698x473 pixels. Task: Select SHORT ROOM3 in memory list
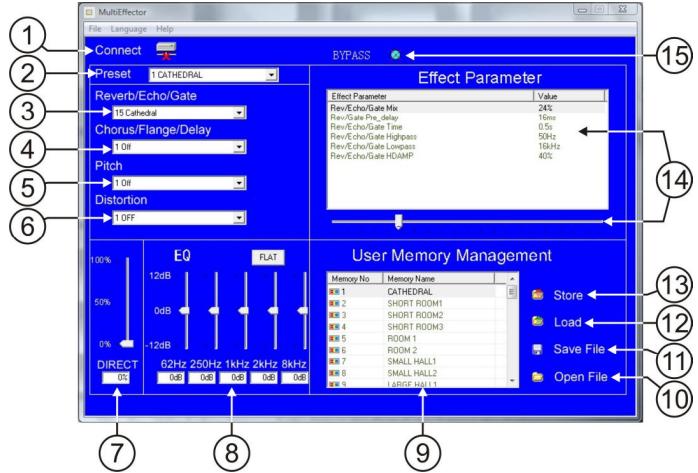[x=415, y=327]
